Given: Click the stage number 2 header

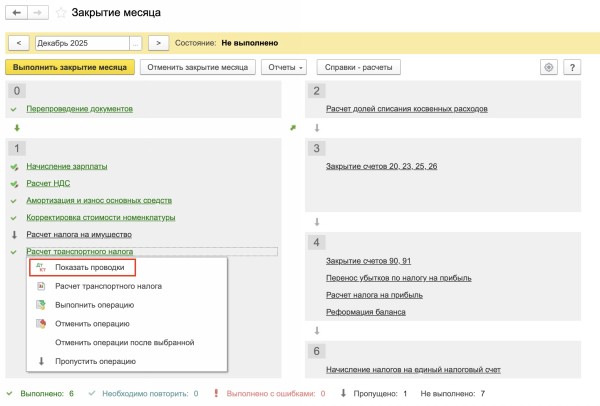Looking at the screenshot, I should tap(316, 91).
